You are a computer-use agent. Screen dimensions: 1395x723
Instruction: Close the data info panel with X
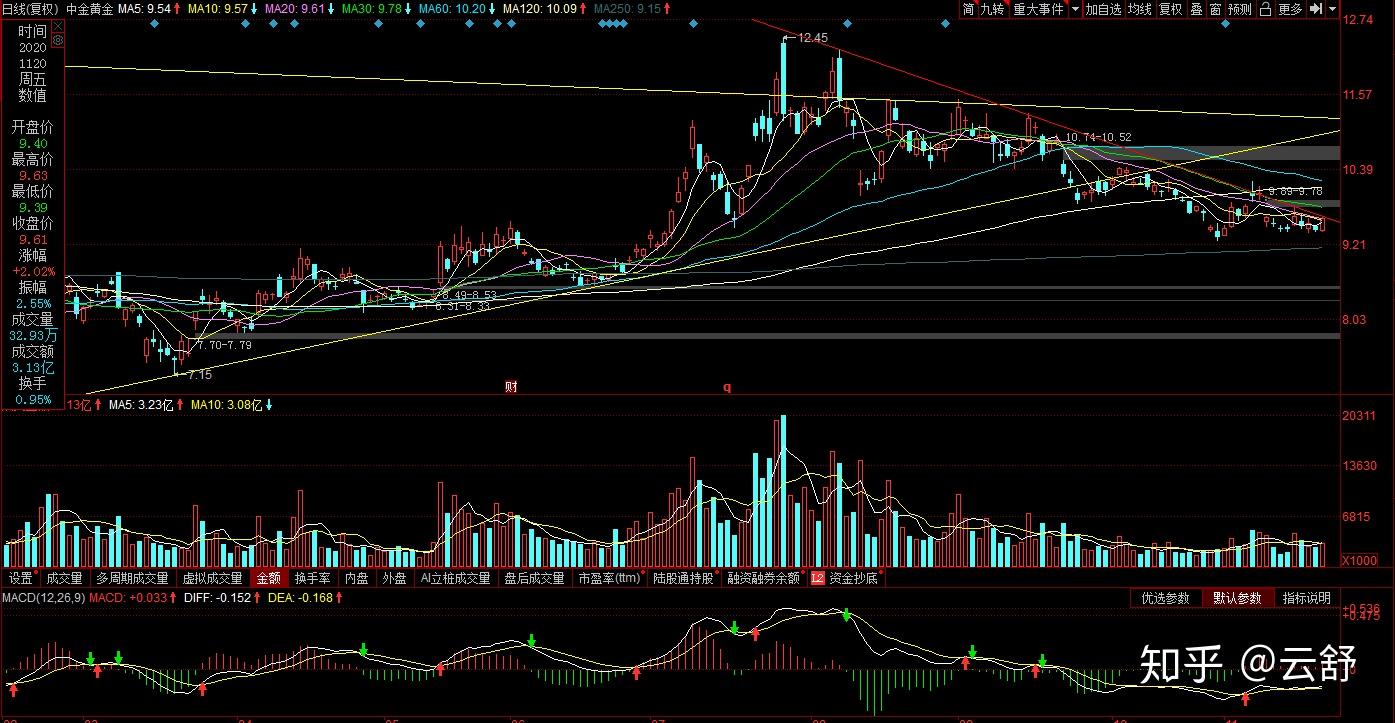pyautogui.click(x=57, y=24)
